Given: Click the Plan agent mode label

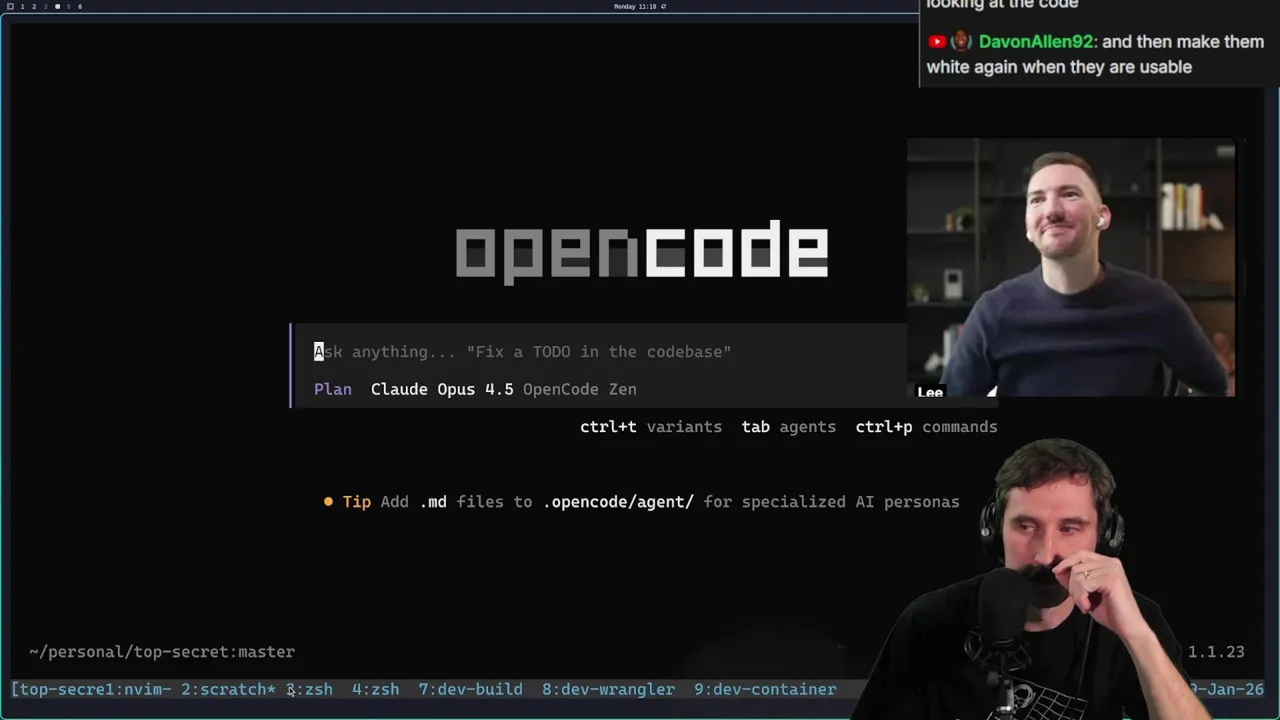Looking at the screenshot, I should (333, 389).
